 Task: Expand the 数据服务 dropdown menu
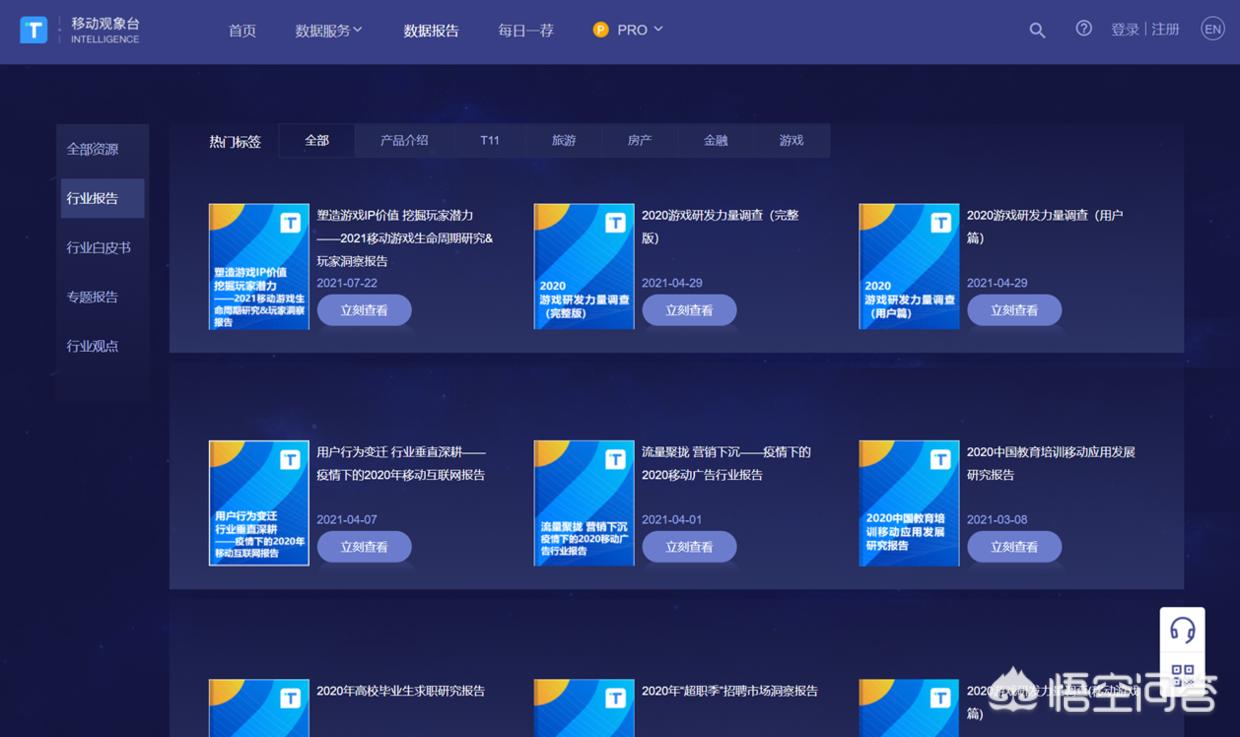coord(329,30)
